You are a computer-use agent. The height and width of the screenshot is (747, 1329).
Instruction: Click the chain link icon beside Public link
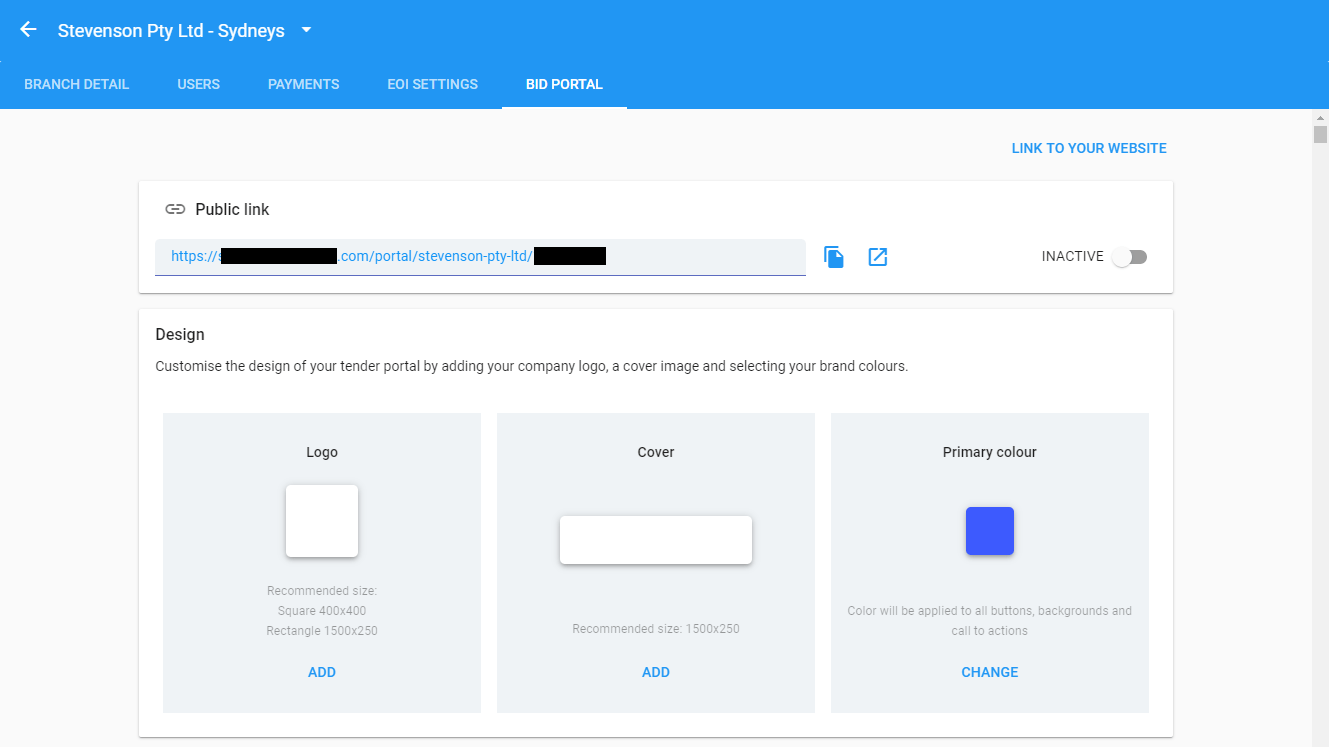pos(175,209)
